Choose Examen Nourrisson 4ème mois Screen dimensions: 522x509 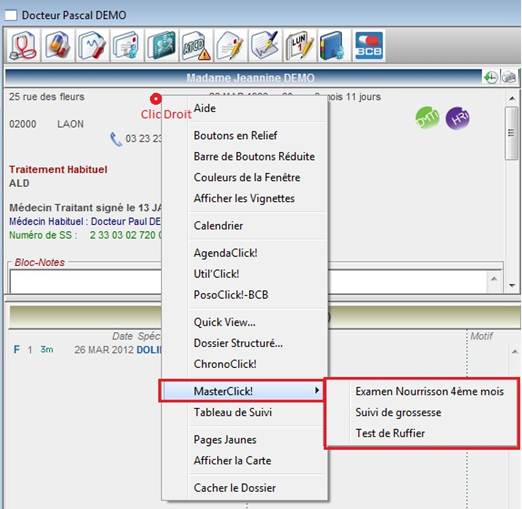[x=429, y=391]
